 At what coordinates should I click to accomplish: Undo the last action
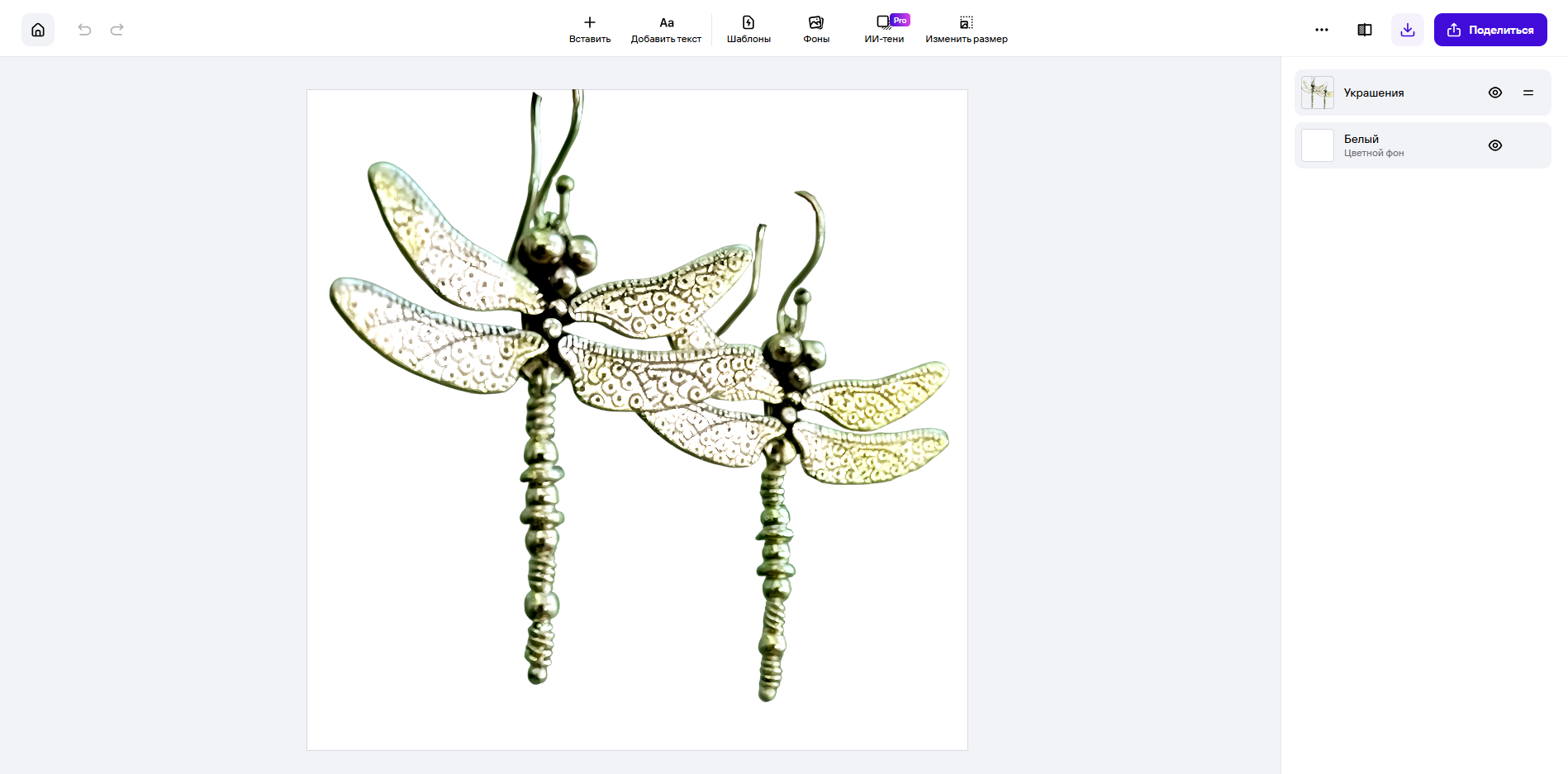(x=84, y=30)
